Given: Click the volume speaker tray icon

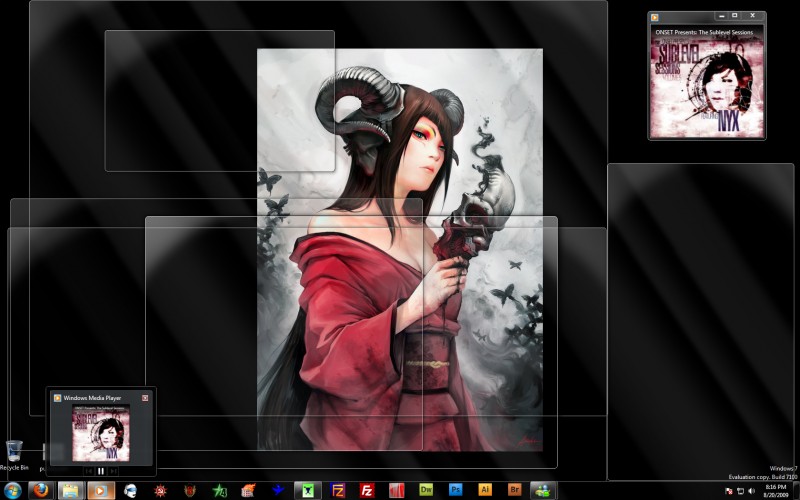Looking at the screenshot, I should point(752,491).
